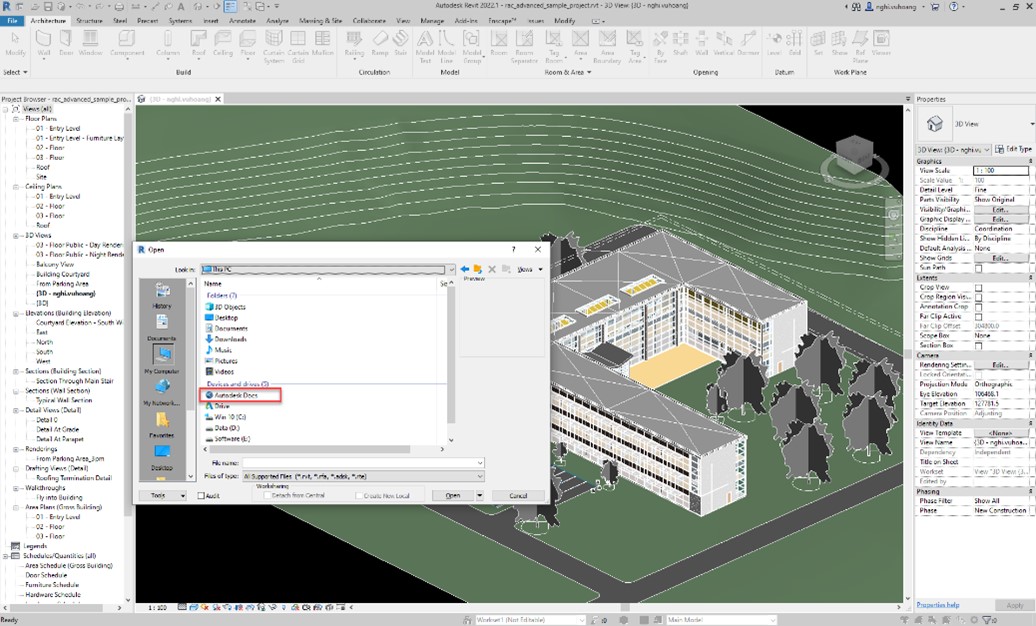Click the Open button in the dialog
1036x626 pixels.
pos(453,495)
